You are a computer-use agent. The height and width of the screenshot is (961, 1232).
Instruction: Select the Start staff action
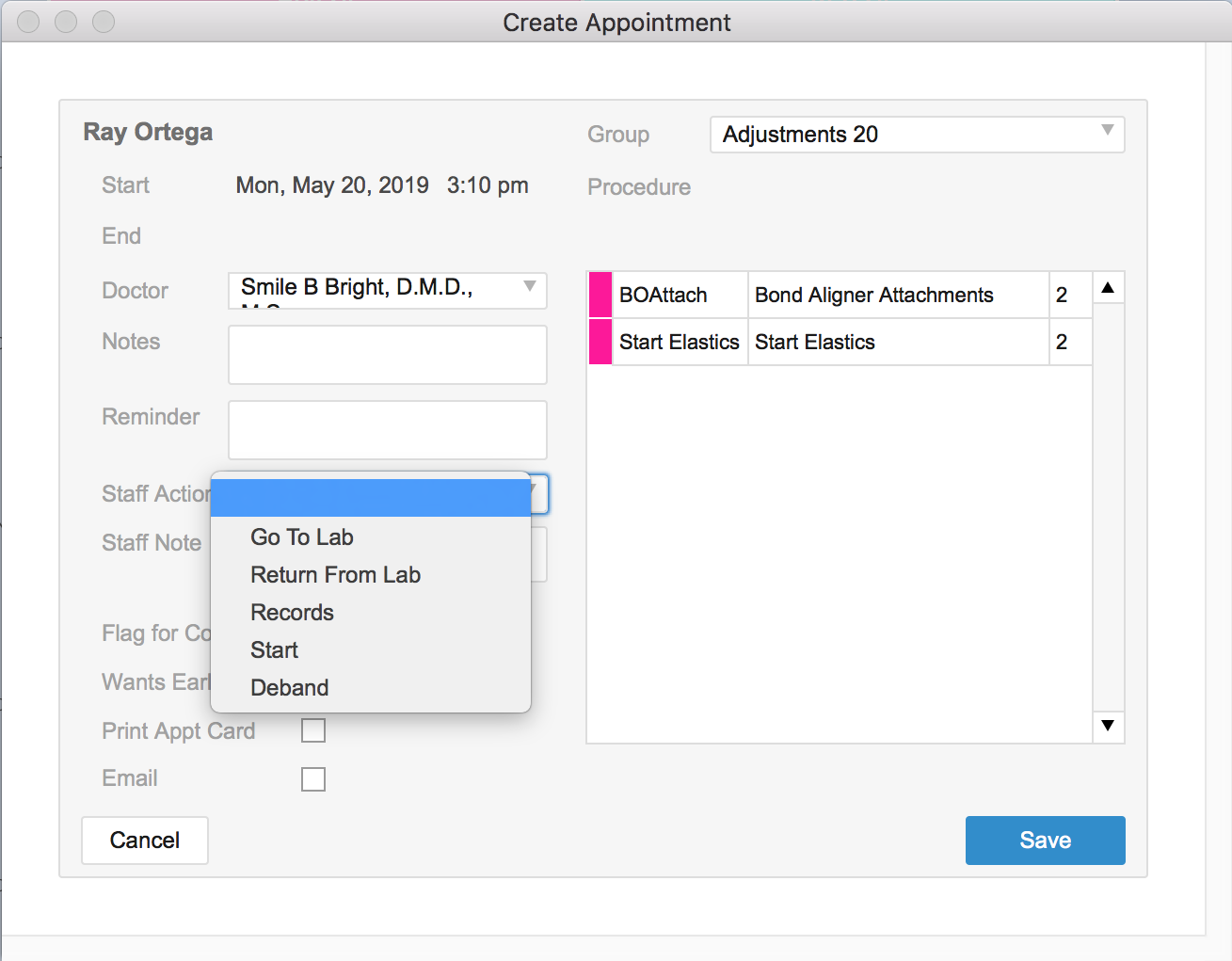(274, 650)
